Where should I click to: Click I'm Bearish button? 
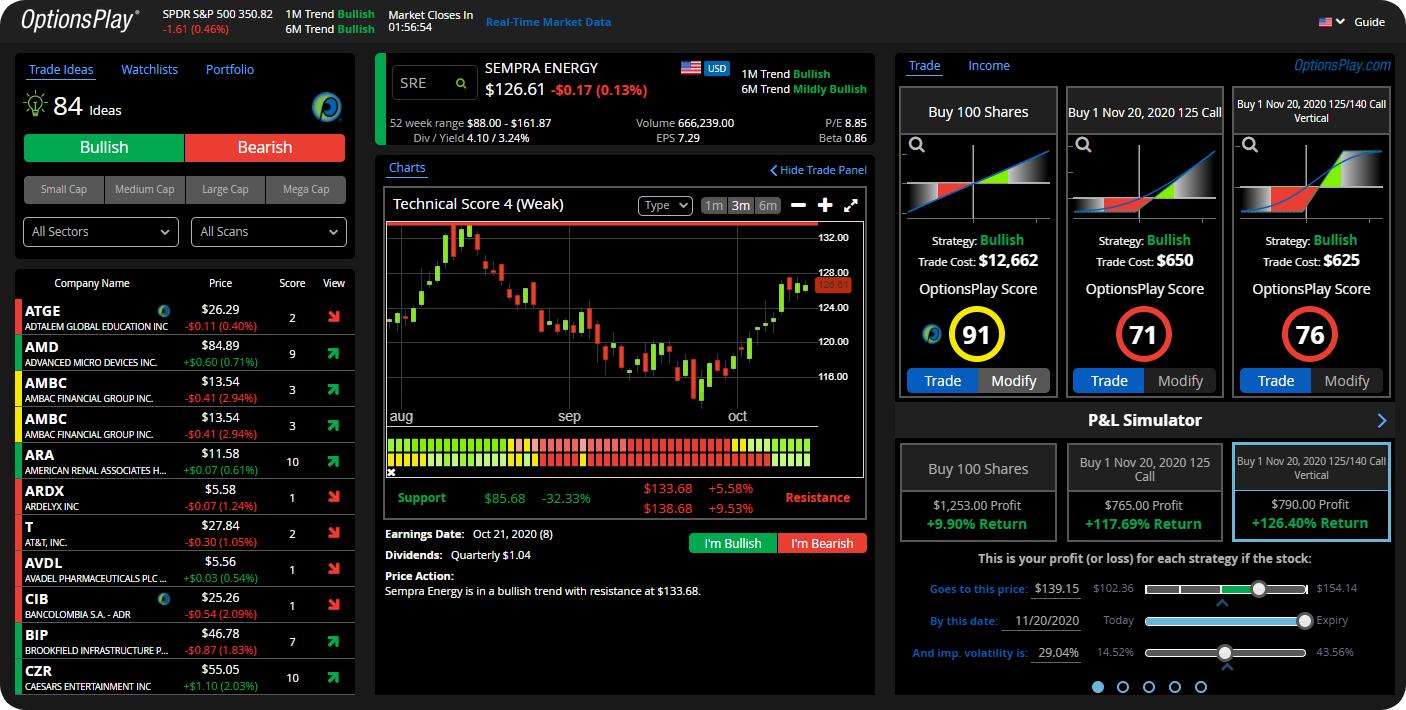tap(822, 544)
